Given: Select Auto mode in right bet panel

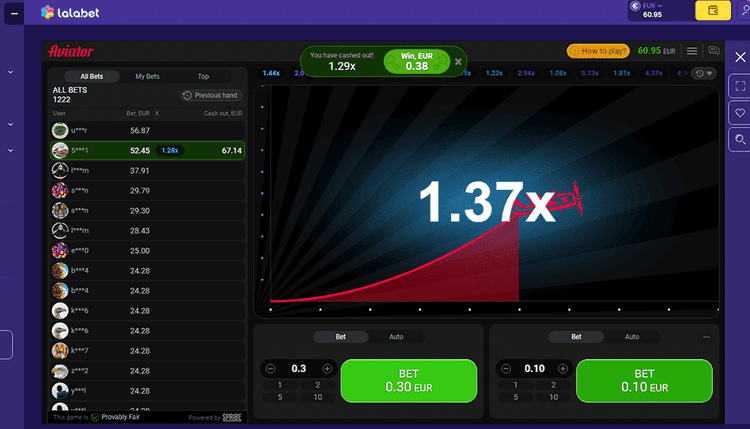Looking at the screenshot, I should (632, 337).
